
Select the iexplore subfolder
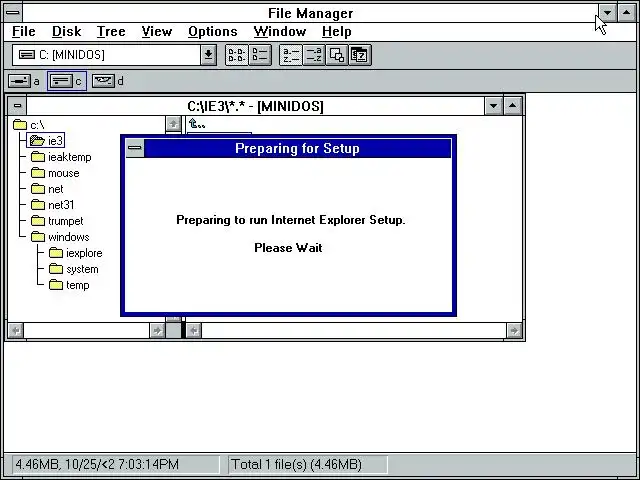(76, 253)
